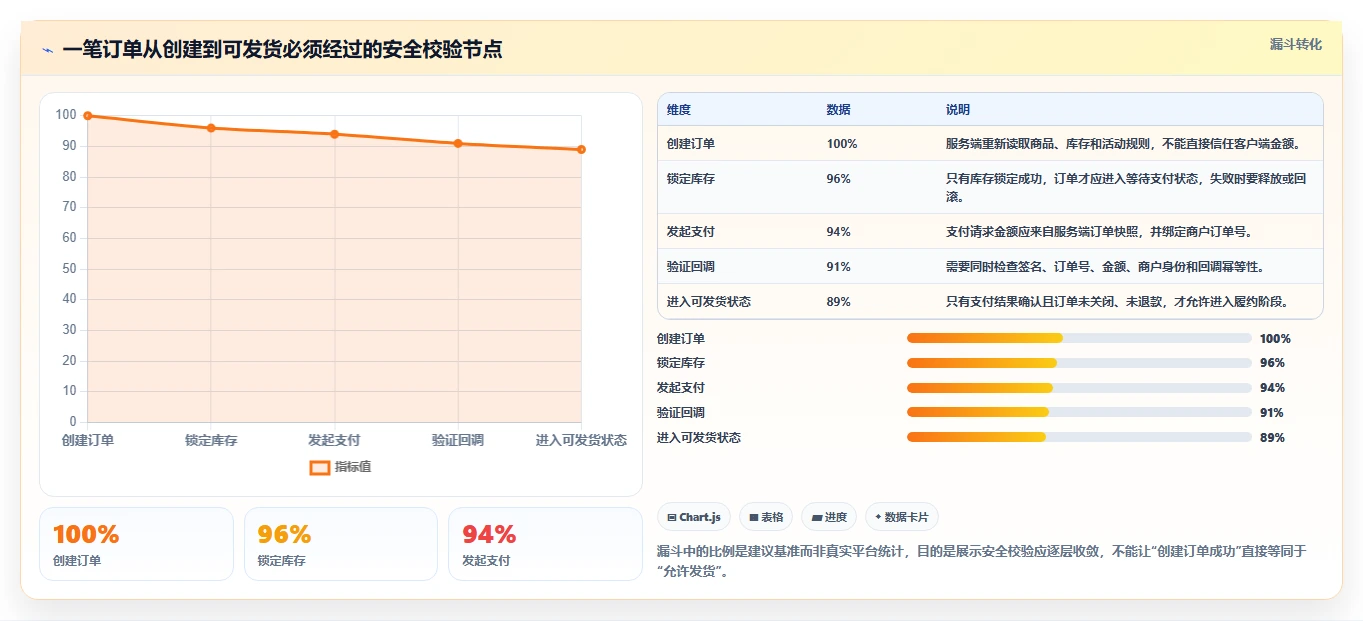Image resolution: width=1363 pixels, height=621 pixels.
Task: Click the description starting 只有支付结果确认
Action: [1118, 302]
